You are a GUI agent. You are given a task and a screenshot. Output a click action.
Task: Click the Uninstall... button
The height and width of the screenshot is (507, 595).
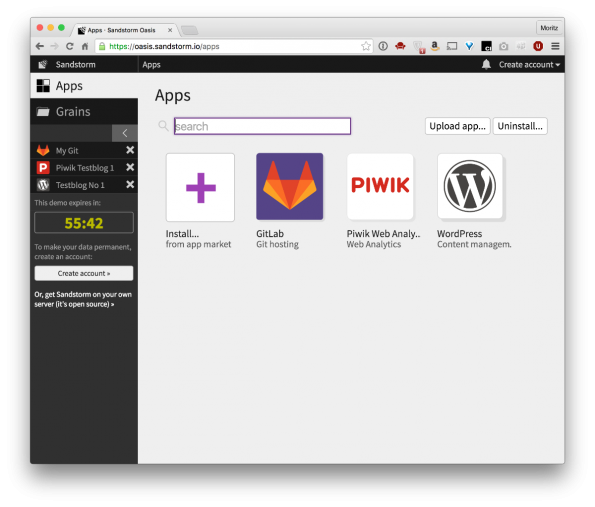click(x=520, y=126)
